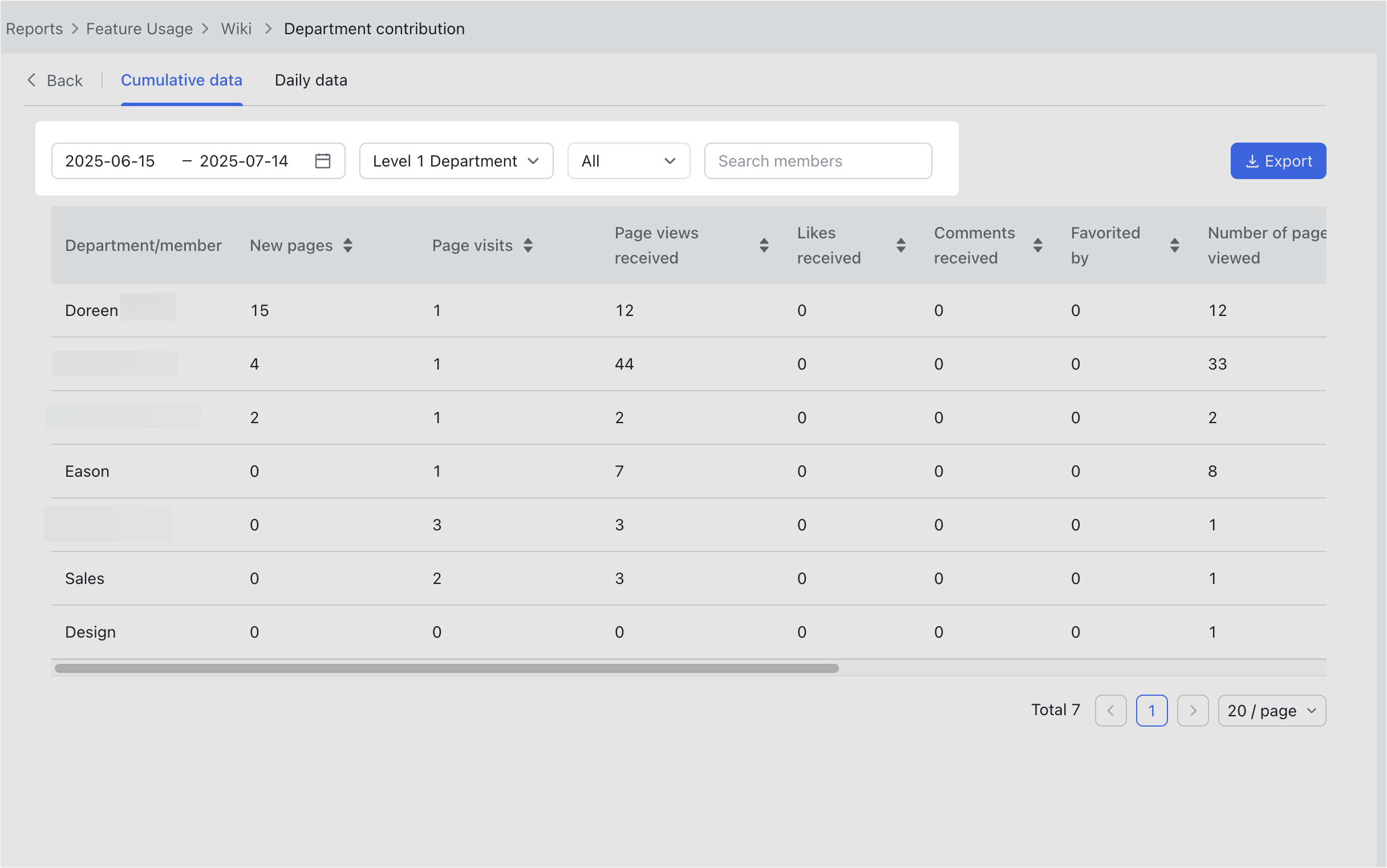This screenshot has height=868, width=1387.
Task: Sort by Page views received column
Action: point(764,245)
